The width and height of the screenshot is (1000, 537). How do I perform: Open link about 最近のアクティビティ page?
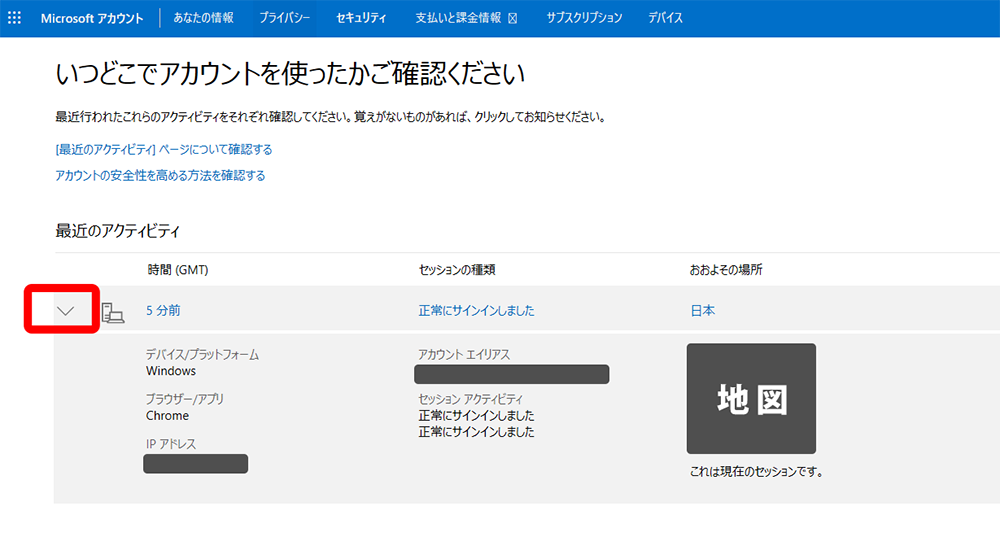pos(164,149)
